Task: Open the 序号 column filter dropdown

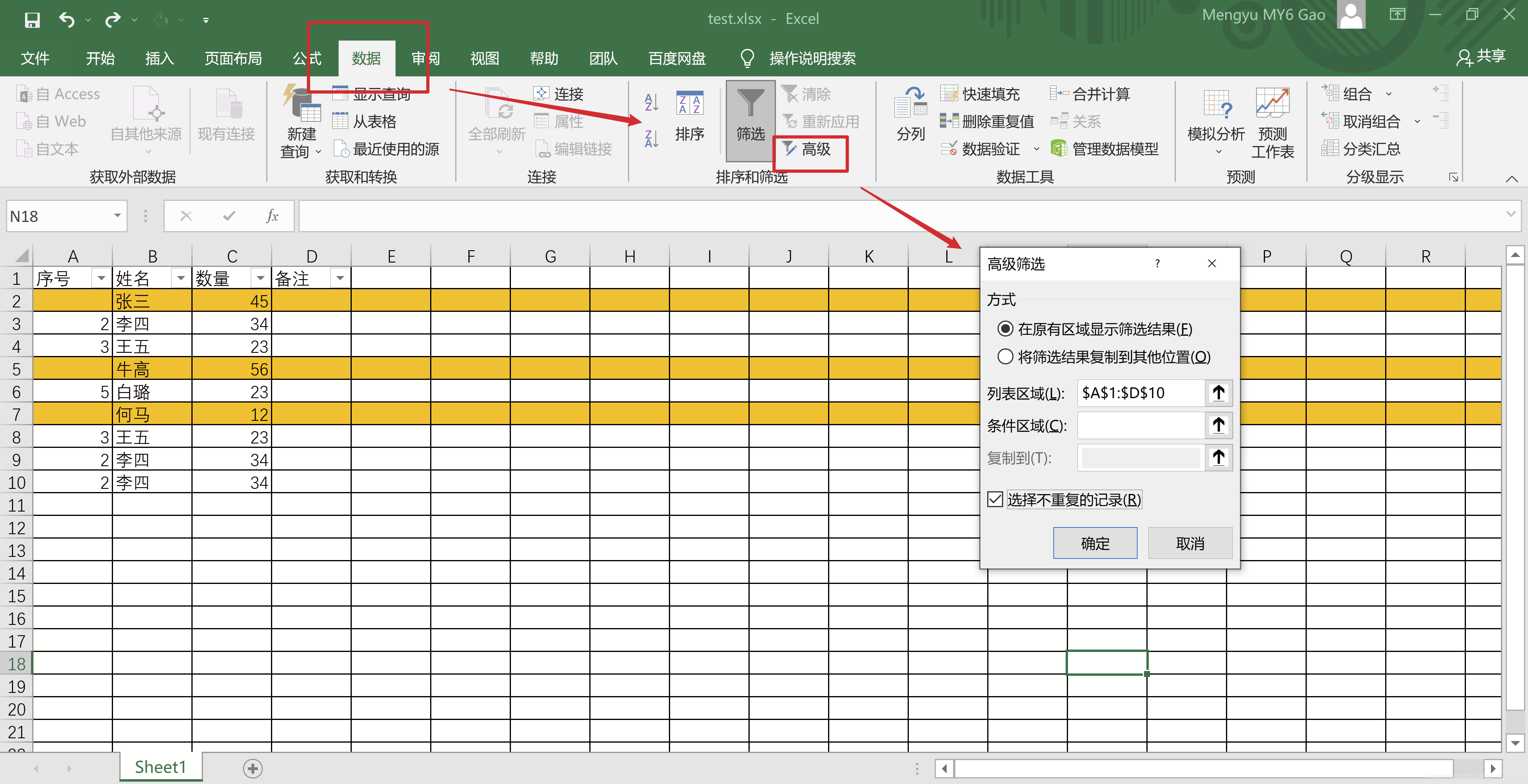Action: 101,278
